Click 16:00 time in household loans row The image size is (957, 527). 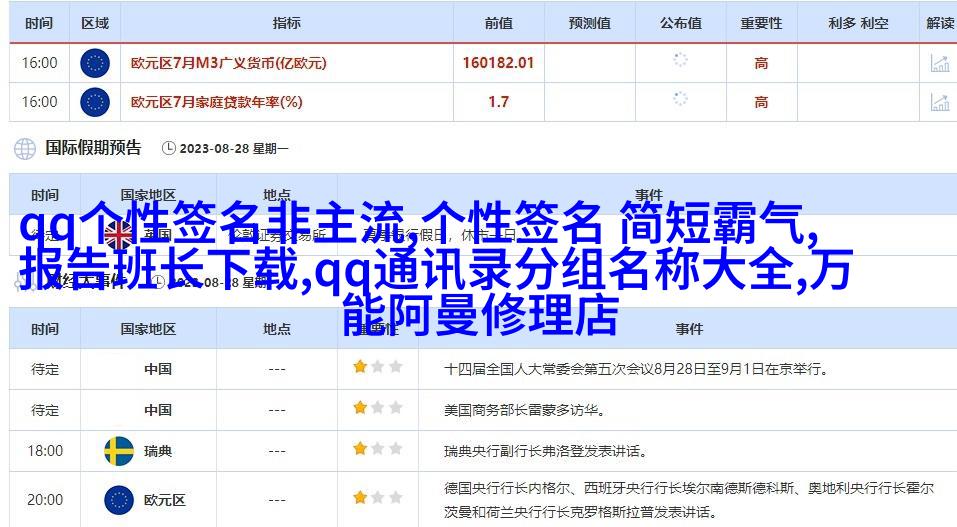40,102
